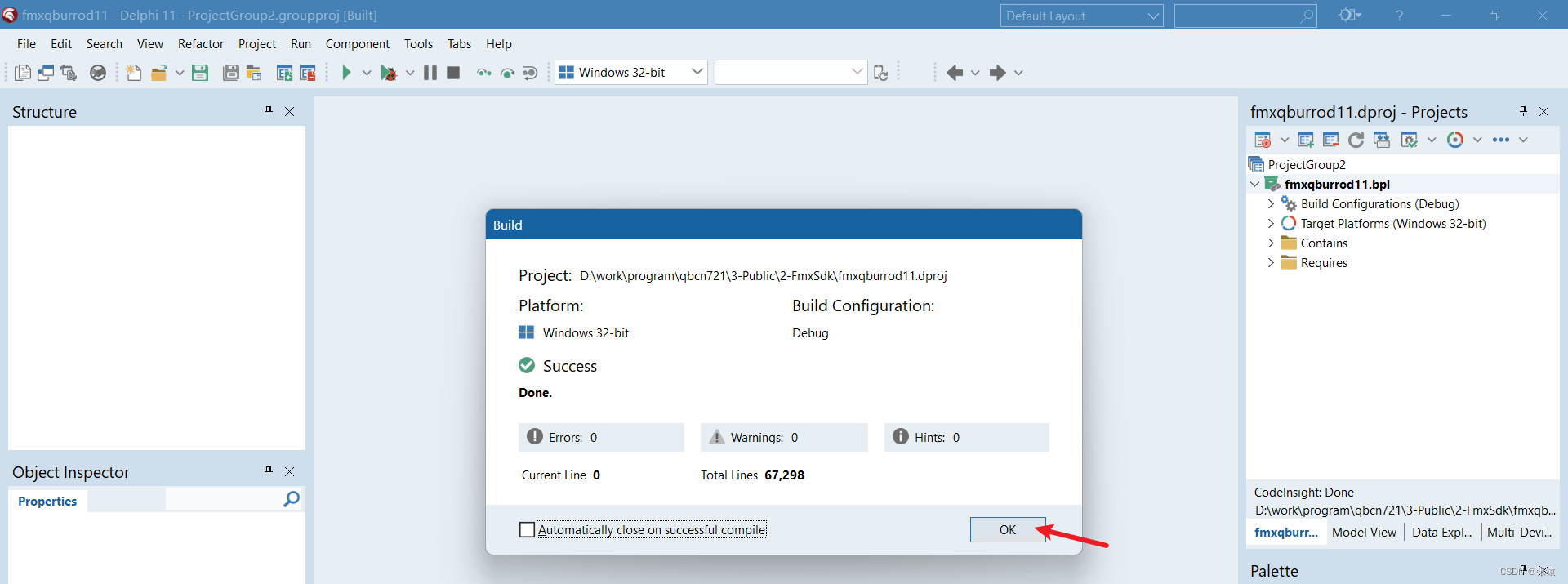
Task: Open the Component menu
Action: click(358, 44)
